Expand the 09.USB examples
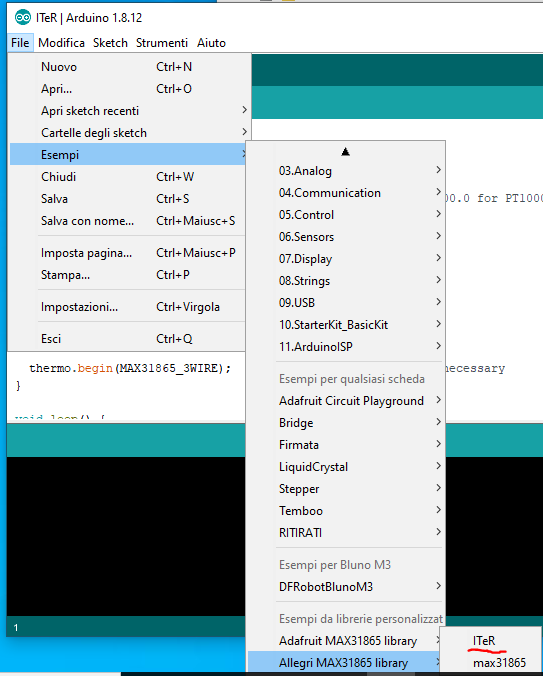Viewport: 543px width, 676px height. click(346, 303)
